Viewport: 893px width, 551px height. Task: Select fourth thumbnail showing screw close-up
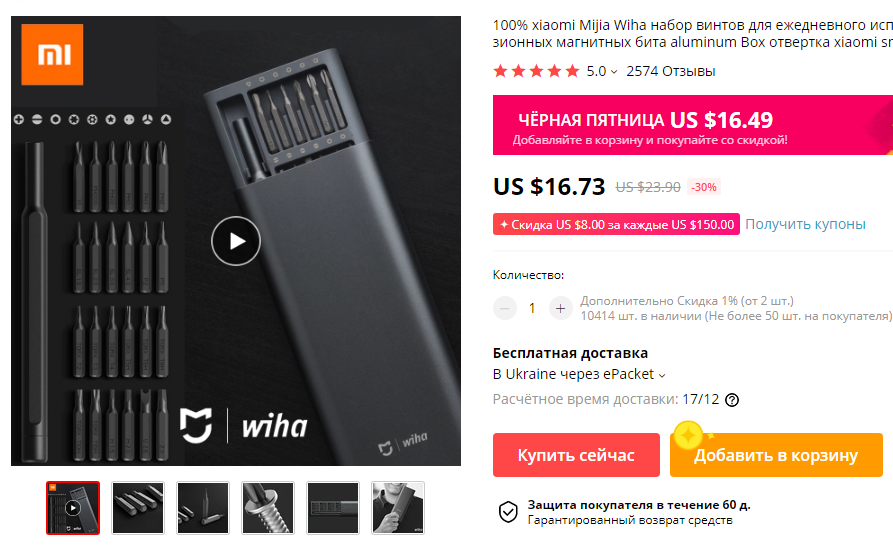coord(268,508)
